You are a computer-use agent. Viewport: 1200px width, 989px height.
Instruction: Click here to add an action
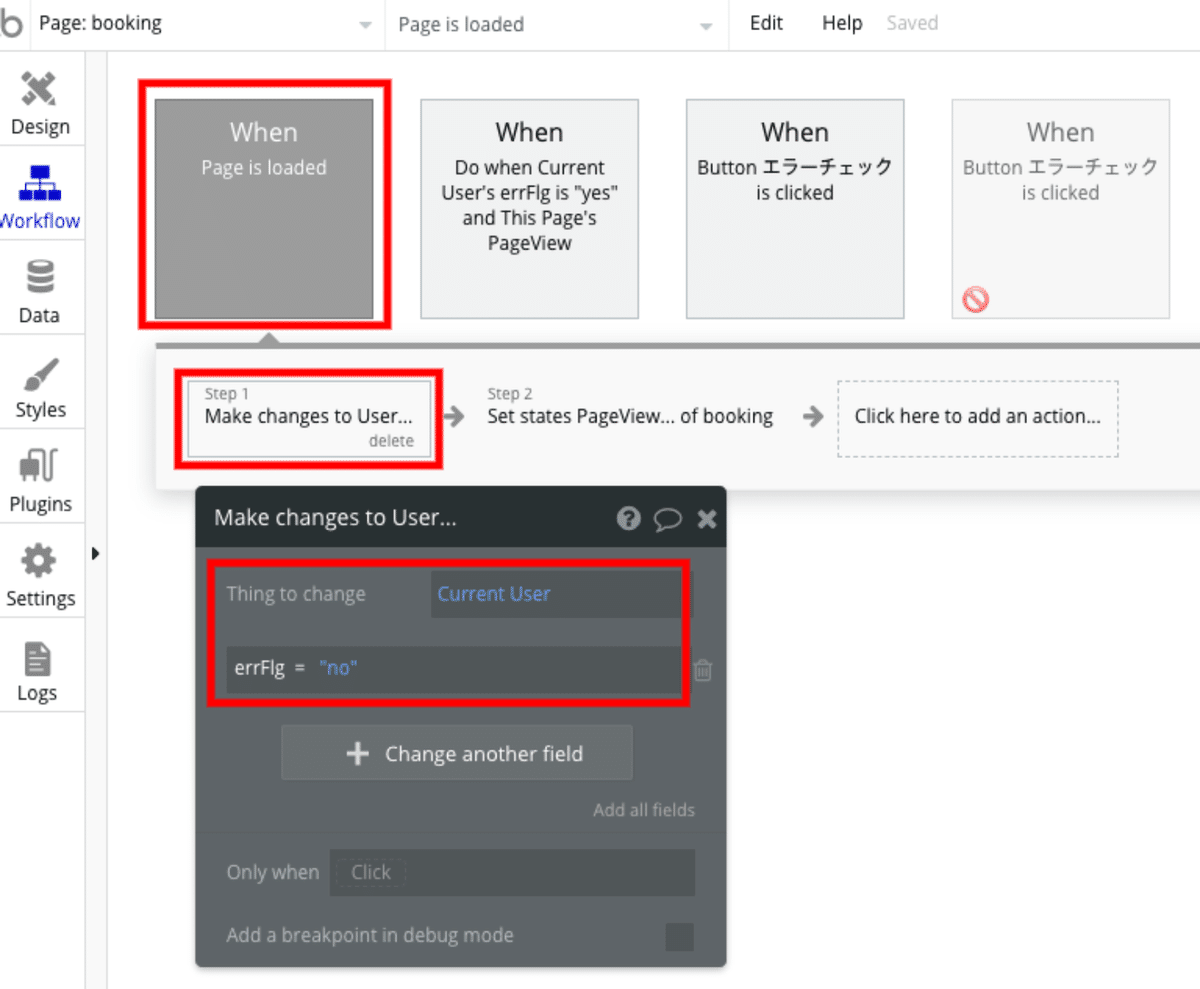[977, 418]
